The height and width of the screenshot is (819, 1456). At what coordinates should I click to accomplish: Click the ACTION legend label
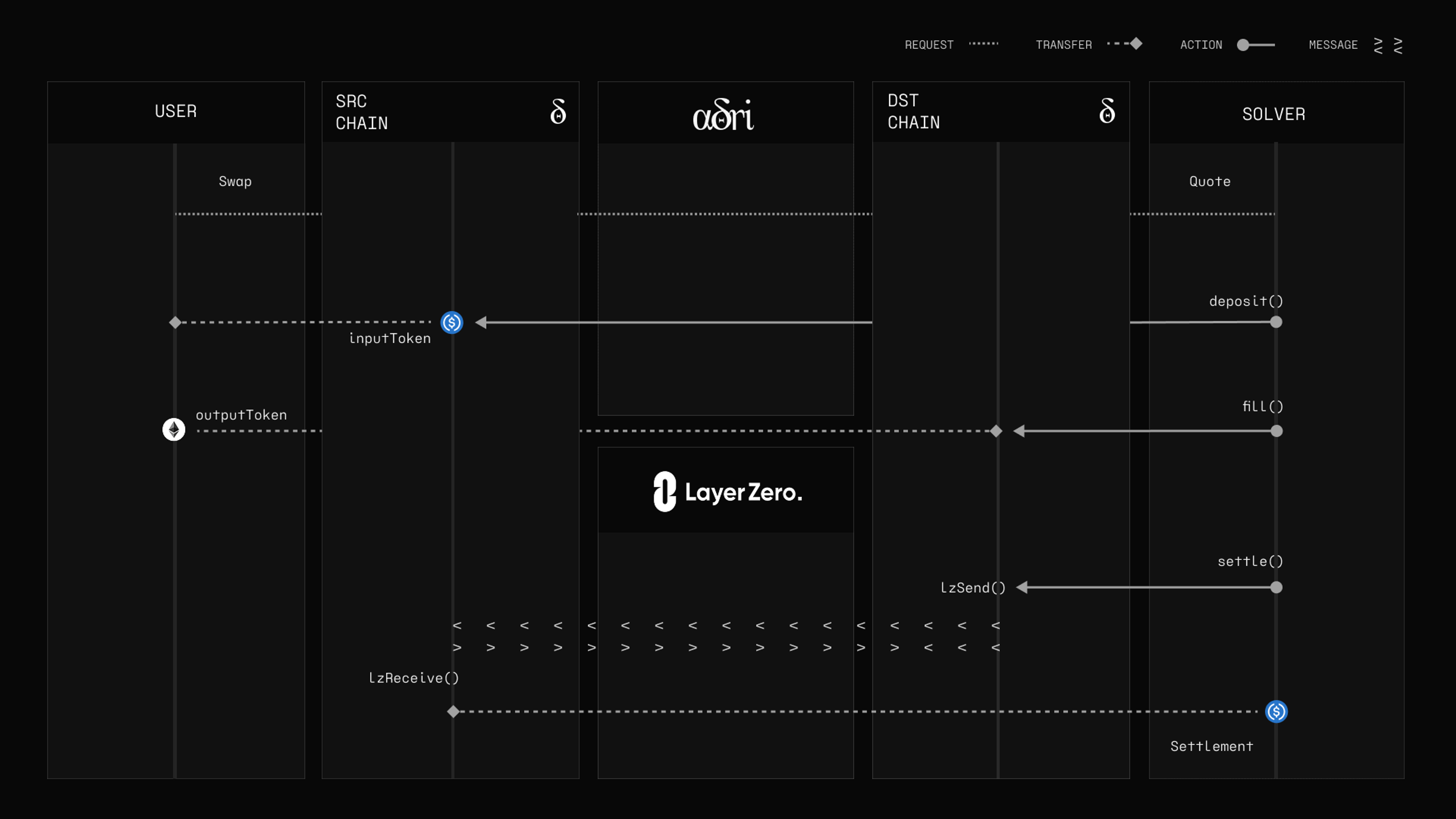[1201, 45]
